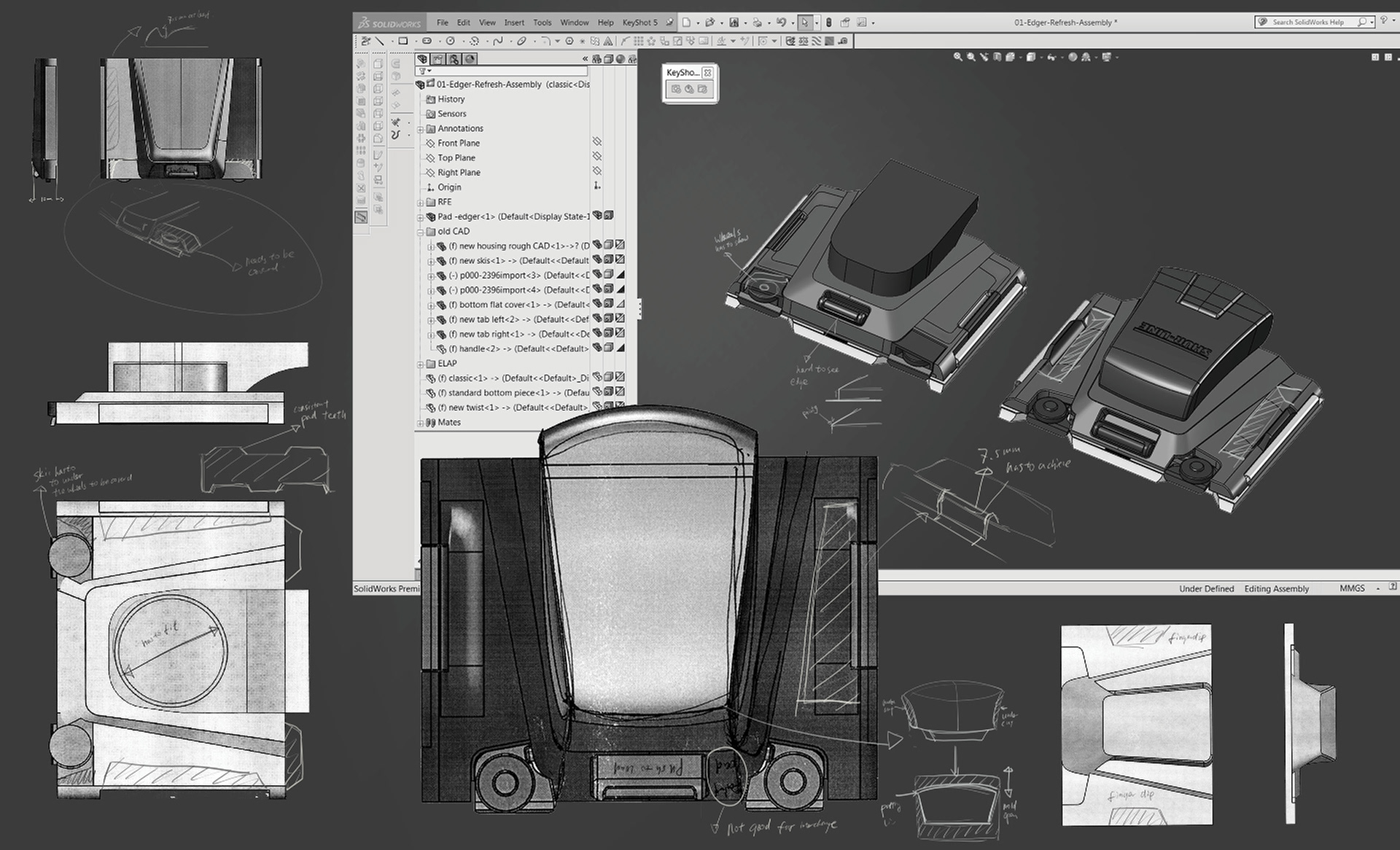Toggle visibility of Right Plane
1400x850 pixels.
pos(596,171)
